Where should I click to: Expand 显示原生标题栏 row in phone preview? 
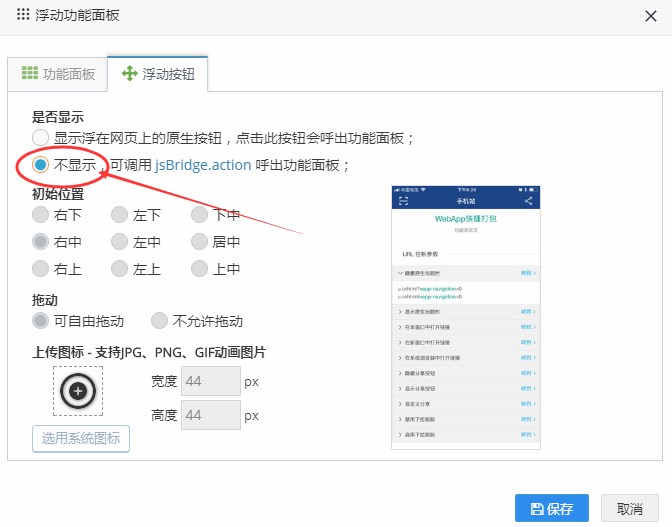tap(466, 311)
